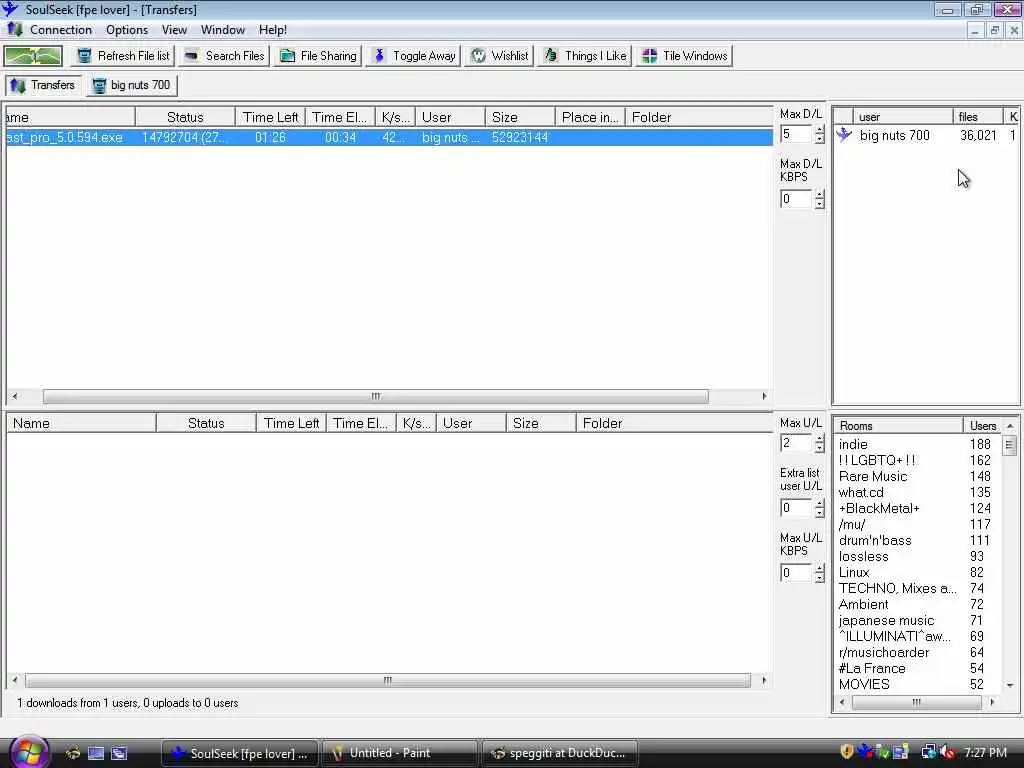
Task: Increase Extra list user U/L value
Action: point(820,504)
